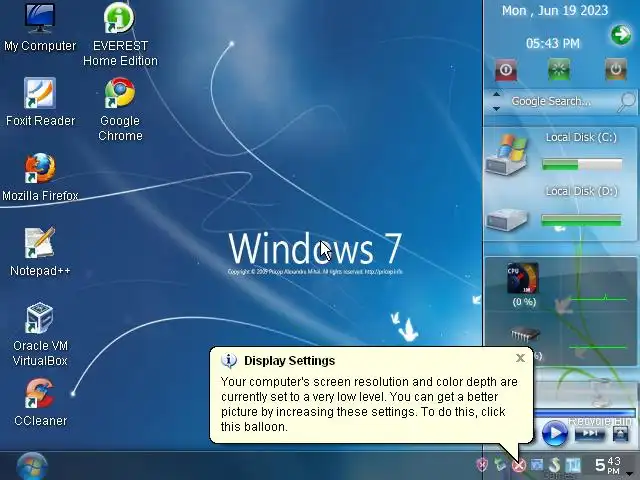Launch Google Chrome from the desktop

pyautogui.click(x=120, y=109)
